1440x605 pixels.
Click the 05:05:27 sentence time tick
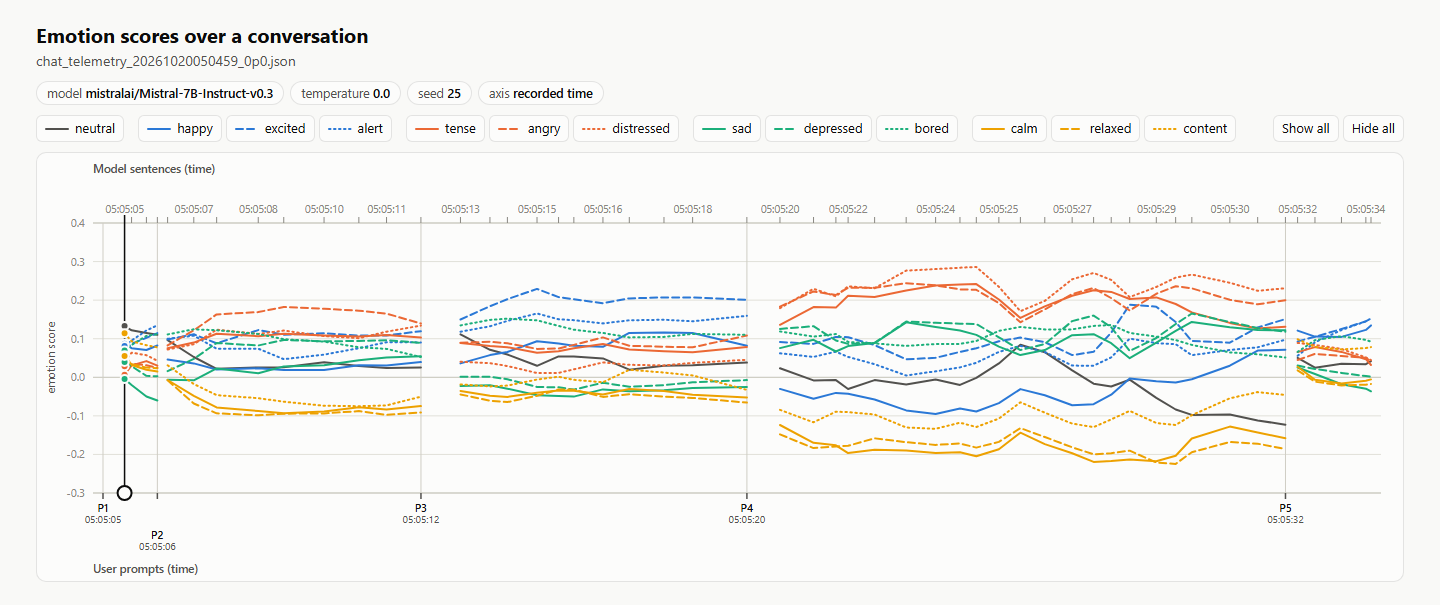(1072, 209)
